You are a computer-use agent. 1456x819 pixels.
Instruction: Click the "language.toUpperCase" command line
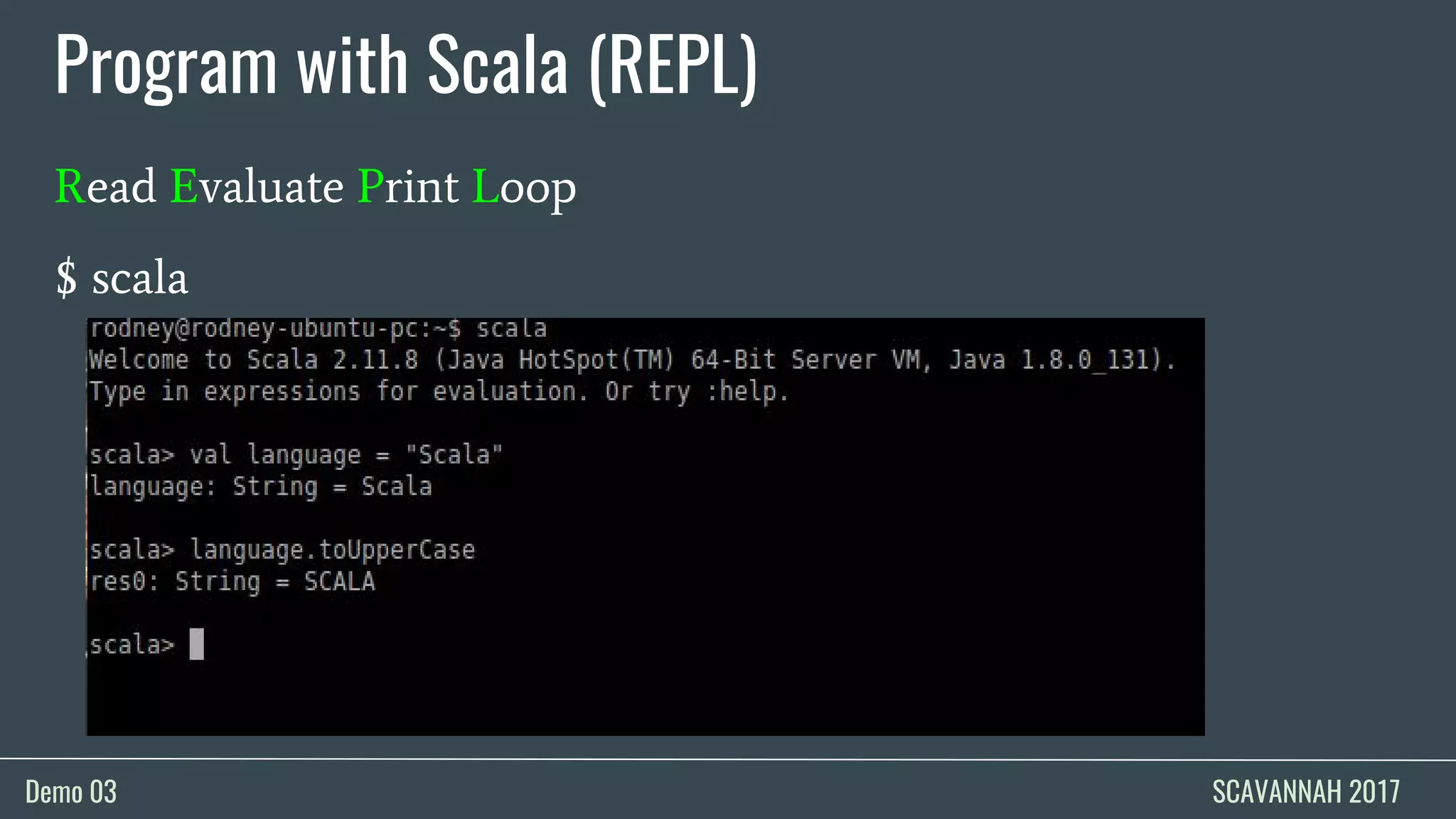tap(282, 550)
